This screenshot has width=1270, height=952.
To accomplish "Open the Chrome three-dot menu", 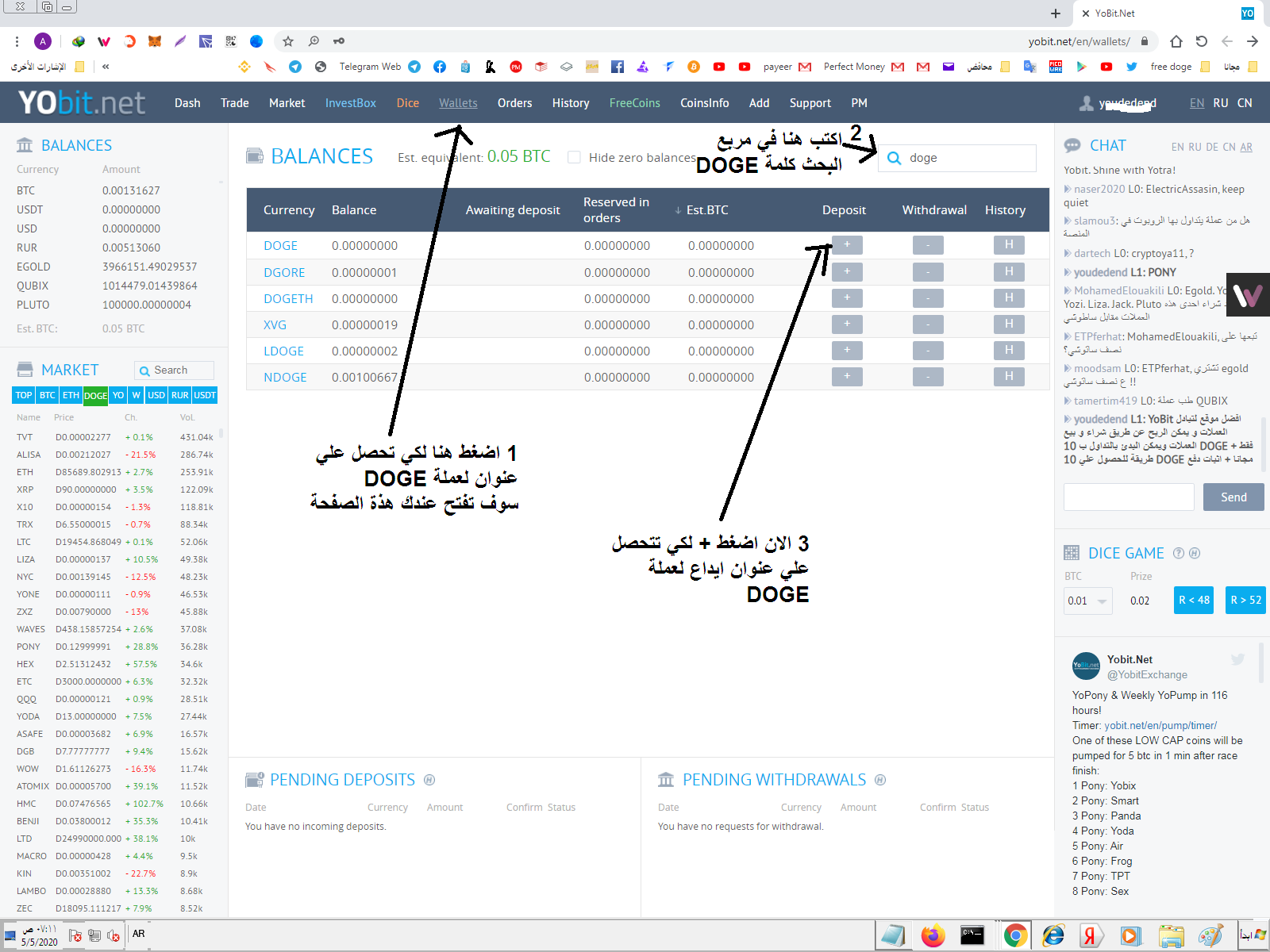I will [17, 41].
